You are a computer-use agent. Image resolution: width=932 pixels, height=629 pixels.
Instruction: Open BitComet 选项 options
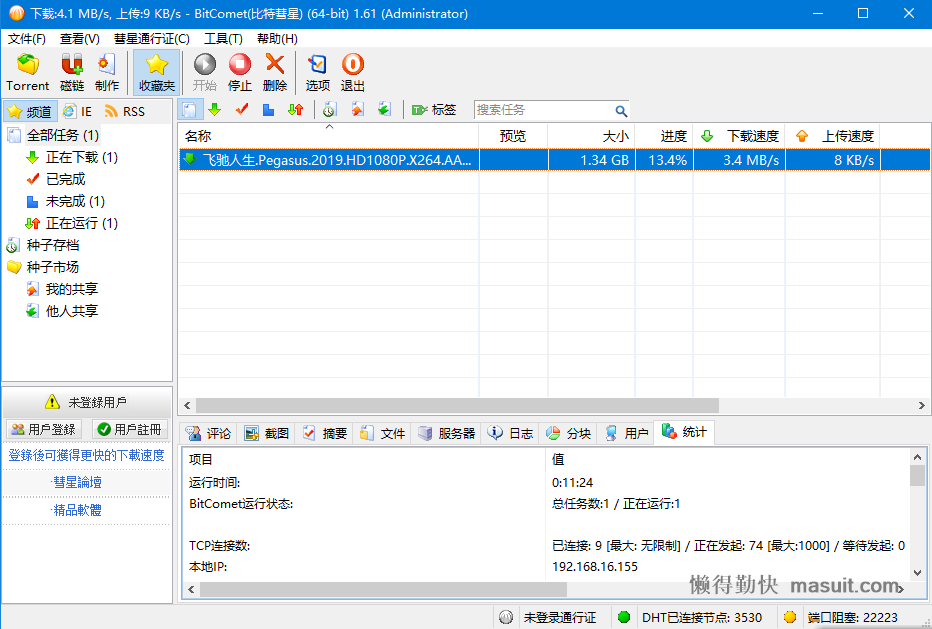point(317,70)
